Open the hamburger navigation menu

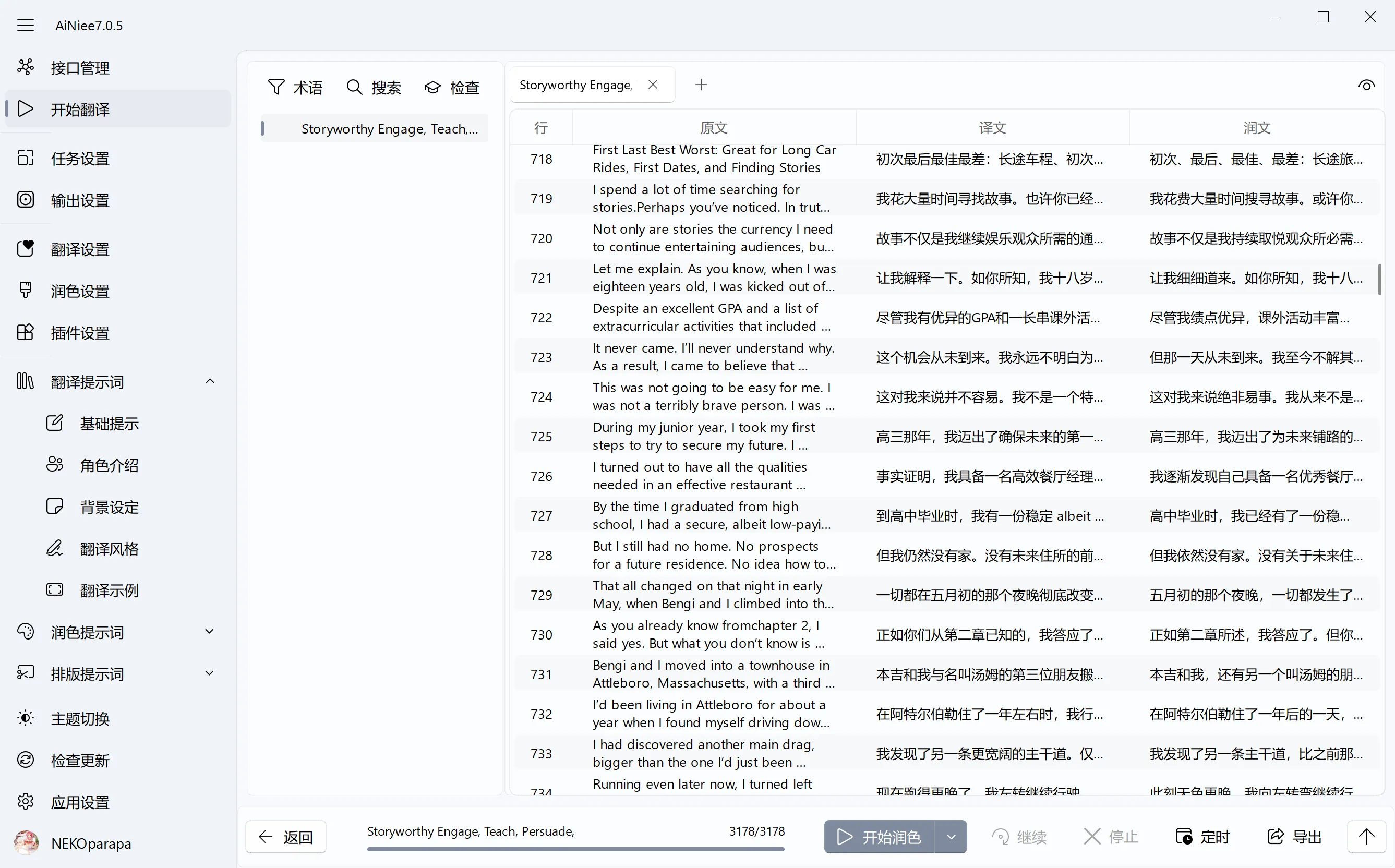click(x=25, y=25)
